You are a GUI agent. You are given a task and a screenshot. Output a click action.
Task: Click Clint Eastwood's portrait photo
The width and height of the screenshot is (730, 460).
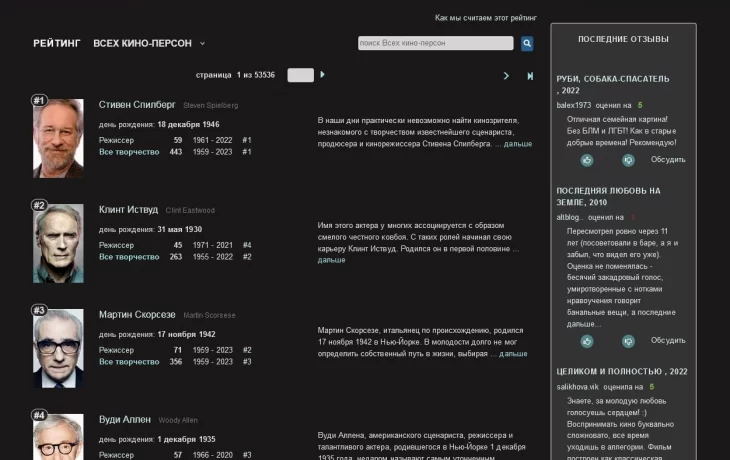tap(58, 244)
